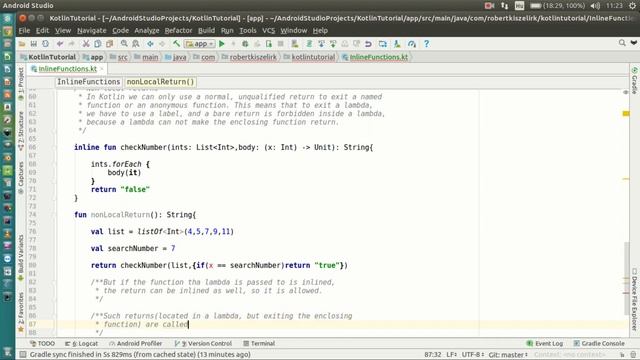Open the Gradle Console window
This screenshot has height=360, width=640.
point(599,343)
